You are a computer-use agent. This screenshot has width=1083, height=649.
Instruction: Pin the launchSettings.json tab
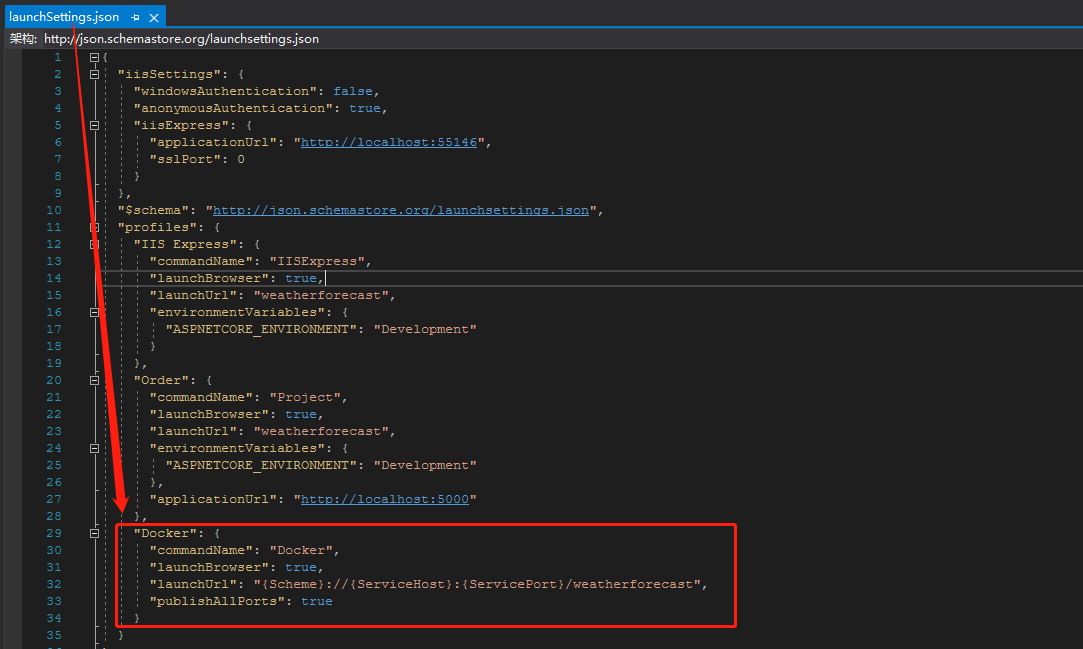click(135, 18)
